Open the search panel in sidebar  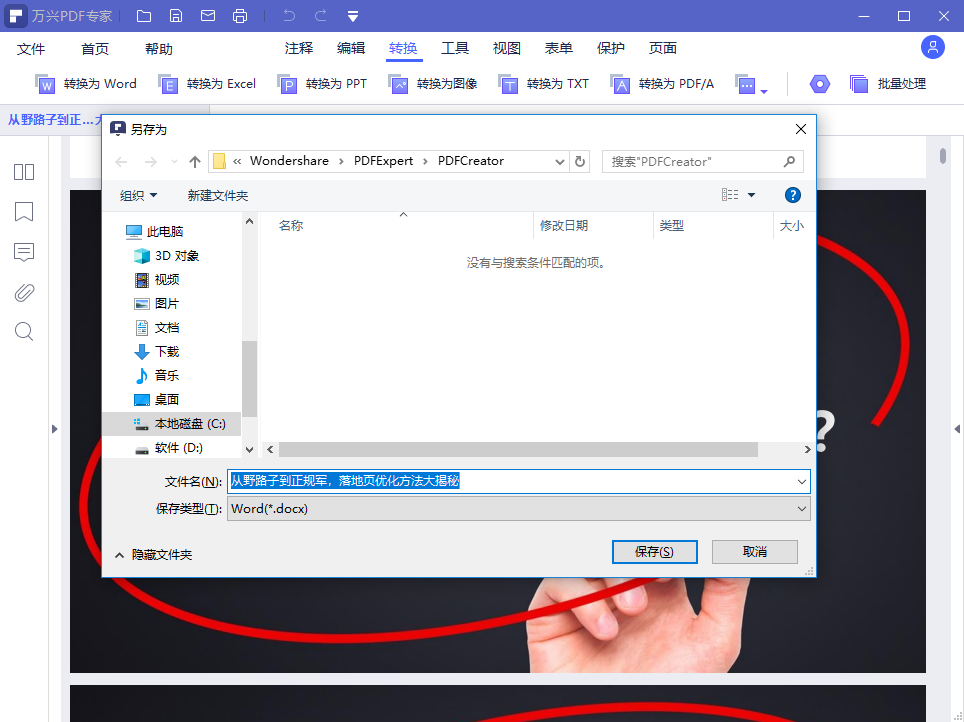[x=24, y=331]
